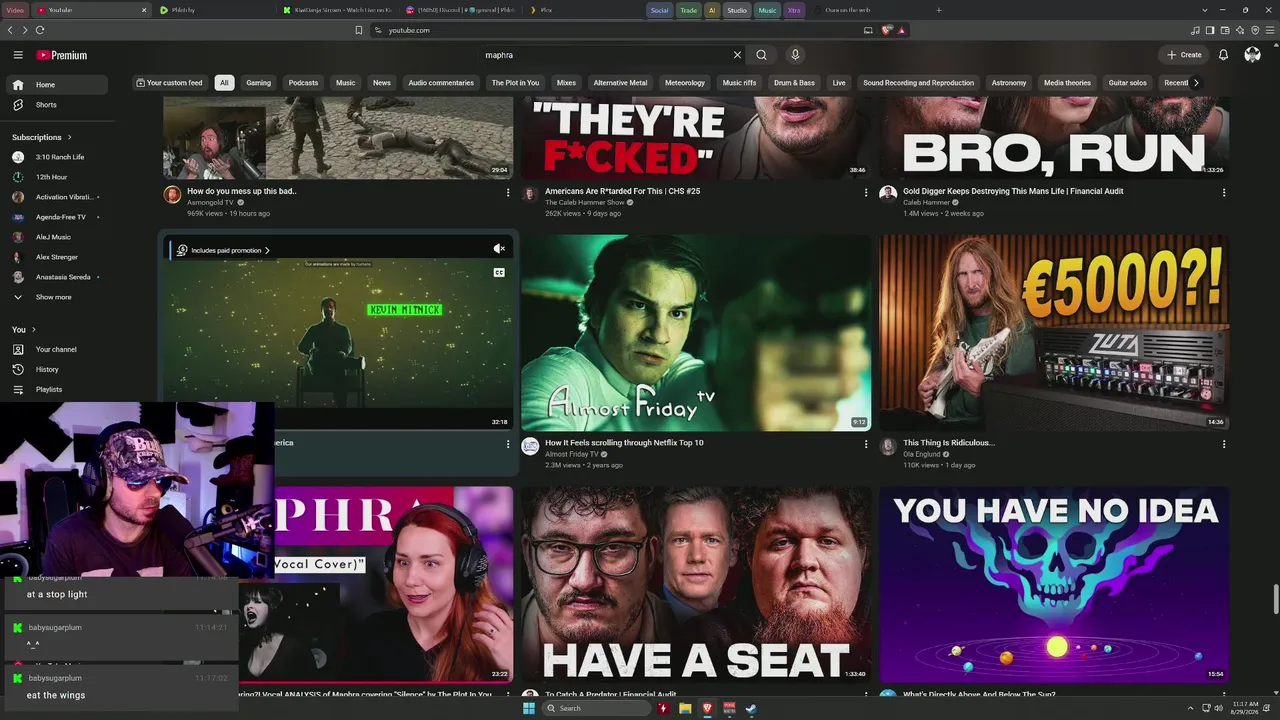Image resolution: width=1280 pixels, height=720 pixels.
Task: Expand the Subscriptions section arrow
Action: tap(69, 137)
